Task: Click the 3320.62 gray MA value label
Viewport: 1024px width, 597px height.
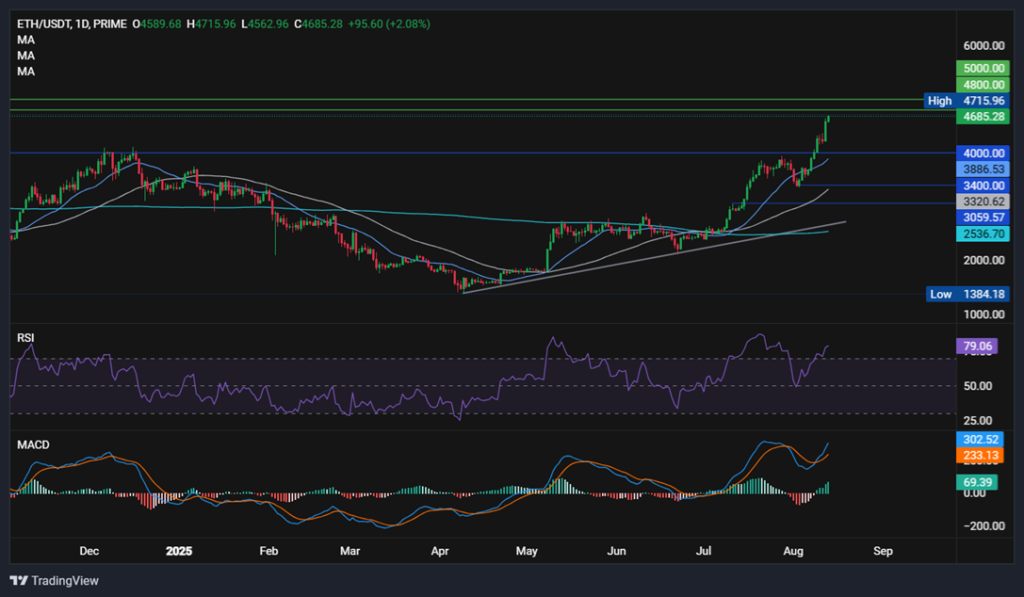Action: coord(983,202)
